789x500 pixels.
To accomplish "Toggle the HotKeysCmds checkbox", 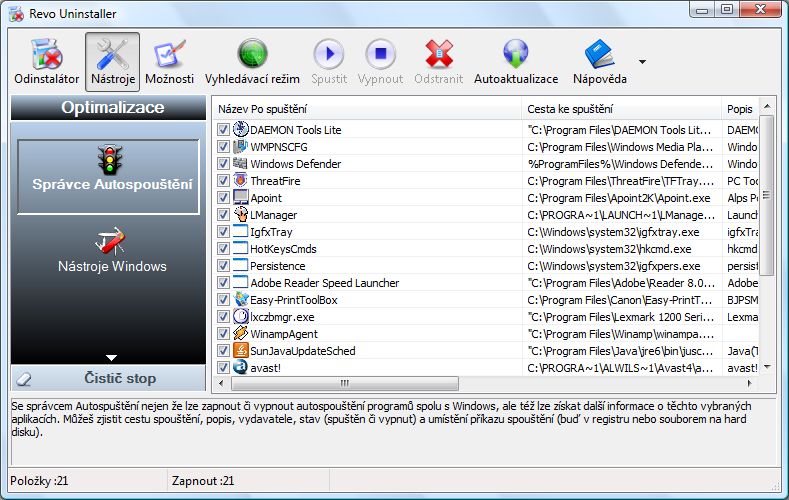I will [x=223, y=248].
